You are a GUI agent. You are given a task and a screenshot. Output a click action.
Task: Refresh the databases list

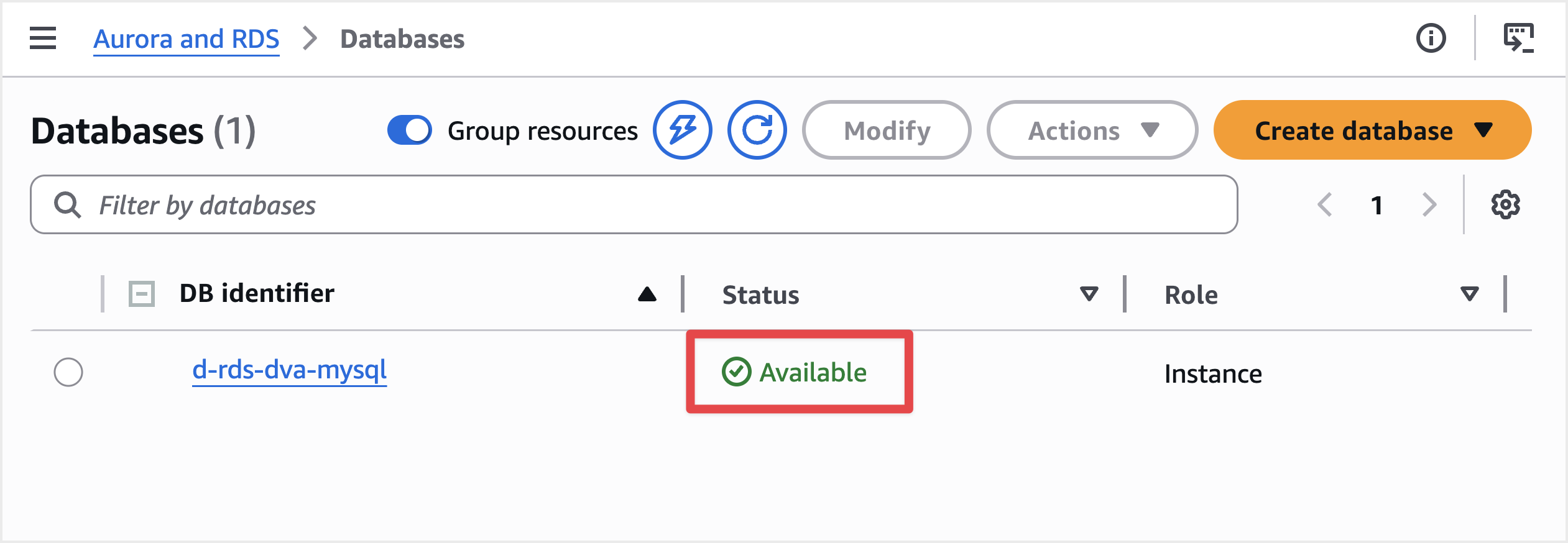click(x=757, y=130)
